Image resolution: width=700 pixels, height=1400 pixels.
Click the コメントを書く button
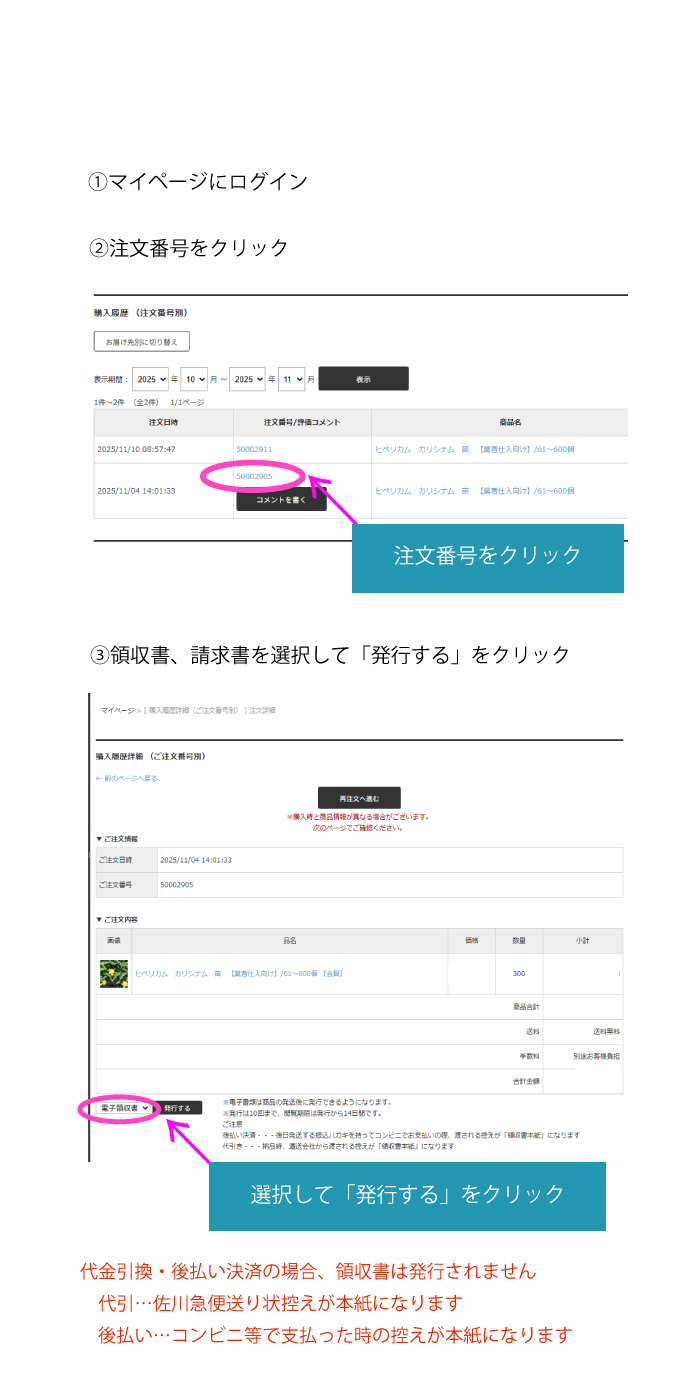point(281,501)
